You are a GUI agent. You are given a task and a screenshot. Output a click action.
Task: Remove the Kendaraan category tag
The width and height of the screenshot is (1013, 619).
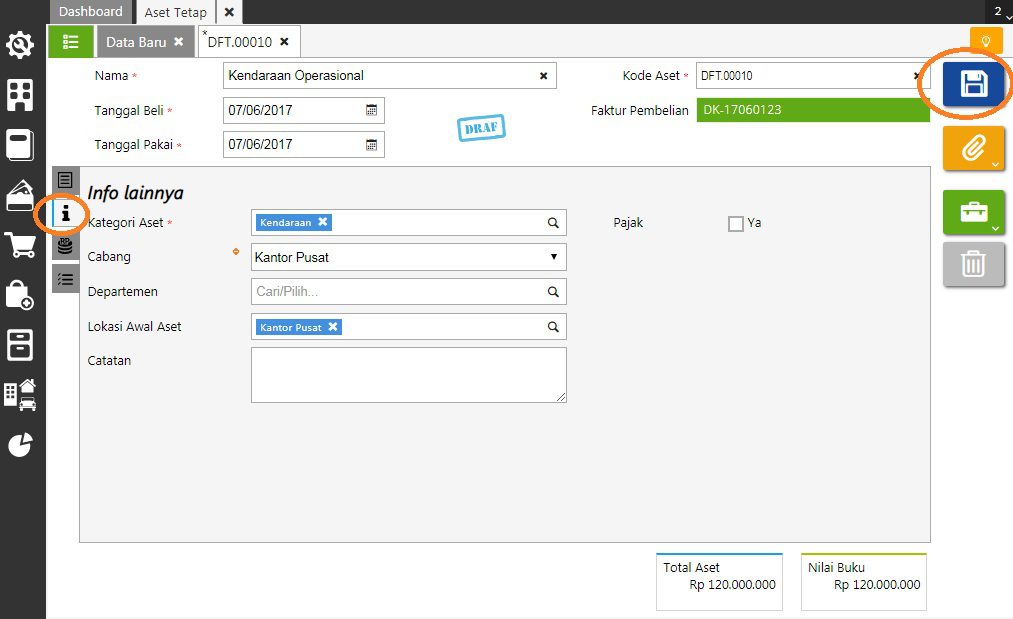[323, 222]
